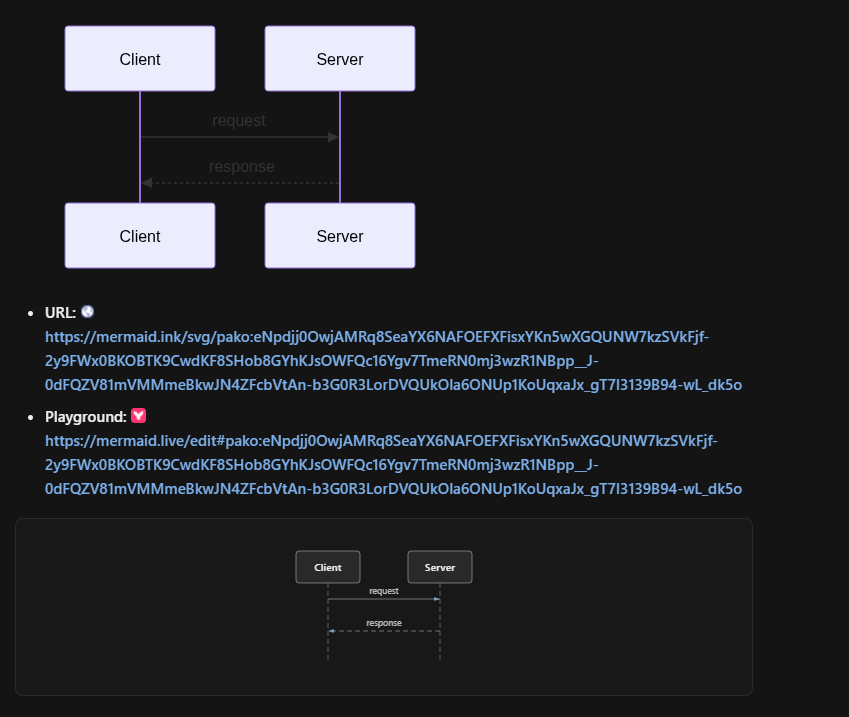Open the mermaid.ink SVG URL link
The image size is (849, 717).
click(393, 361)
